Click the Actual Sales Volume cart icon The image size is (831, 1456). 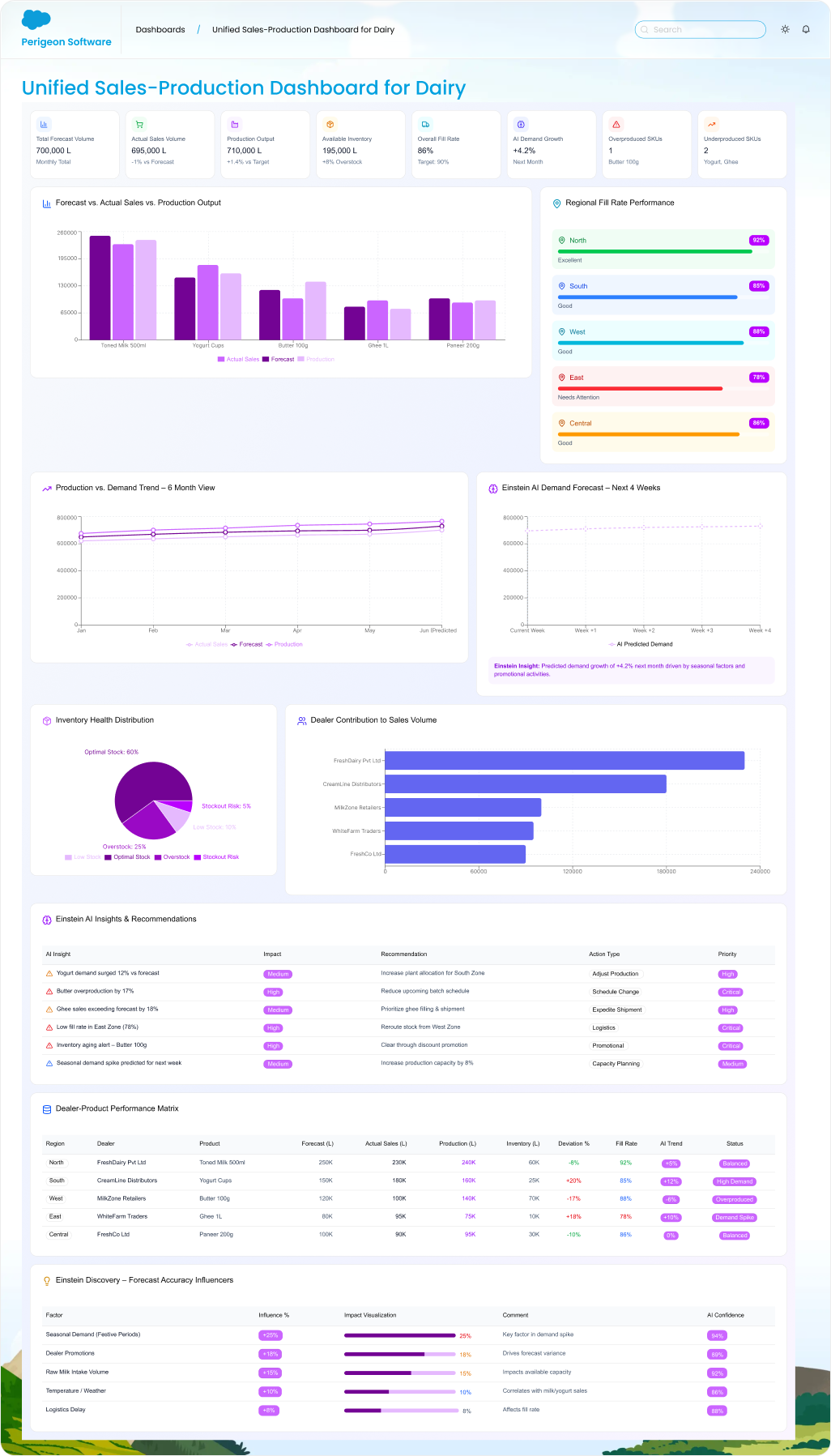pos(139,125)
